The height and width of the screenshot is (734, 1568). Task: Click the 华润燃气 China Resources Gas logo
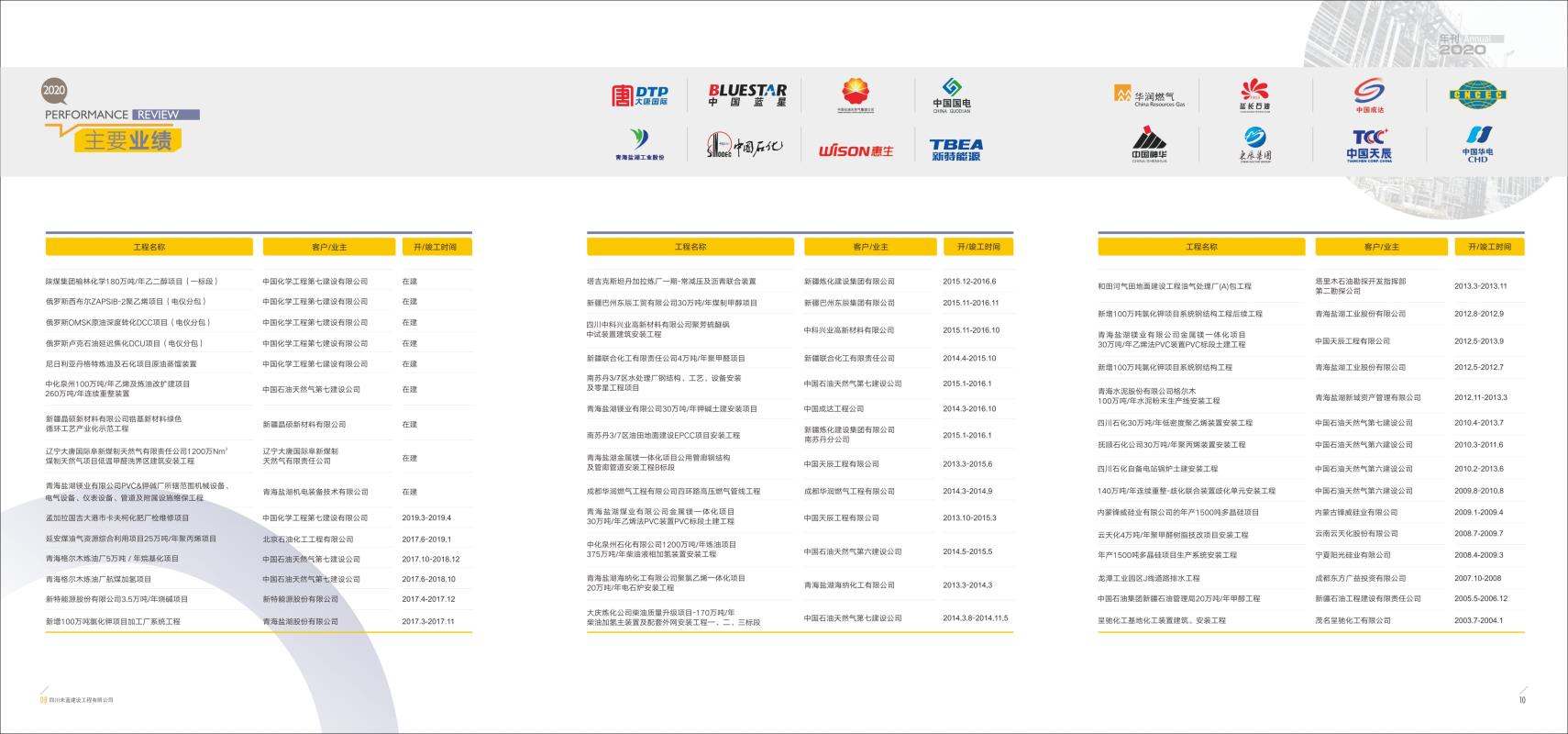1150,95
